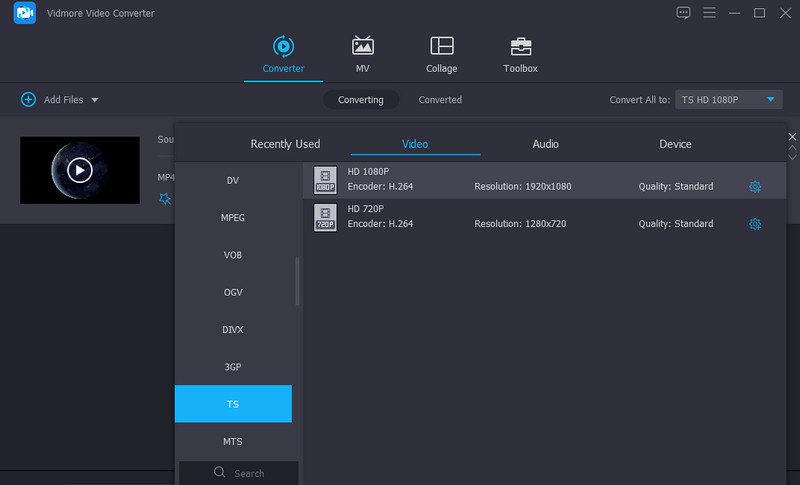Click the format Search field

pos(239,473)
